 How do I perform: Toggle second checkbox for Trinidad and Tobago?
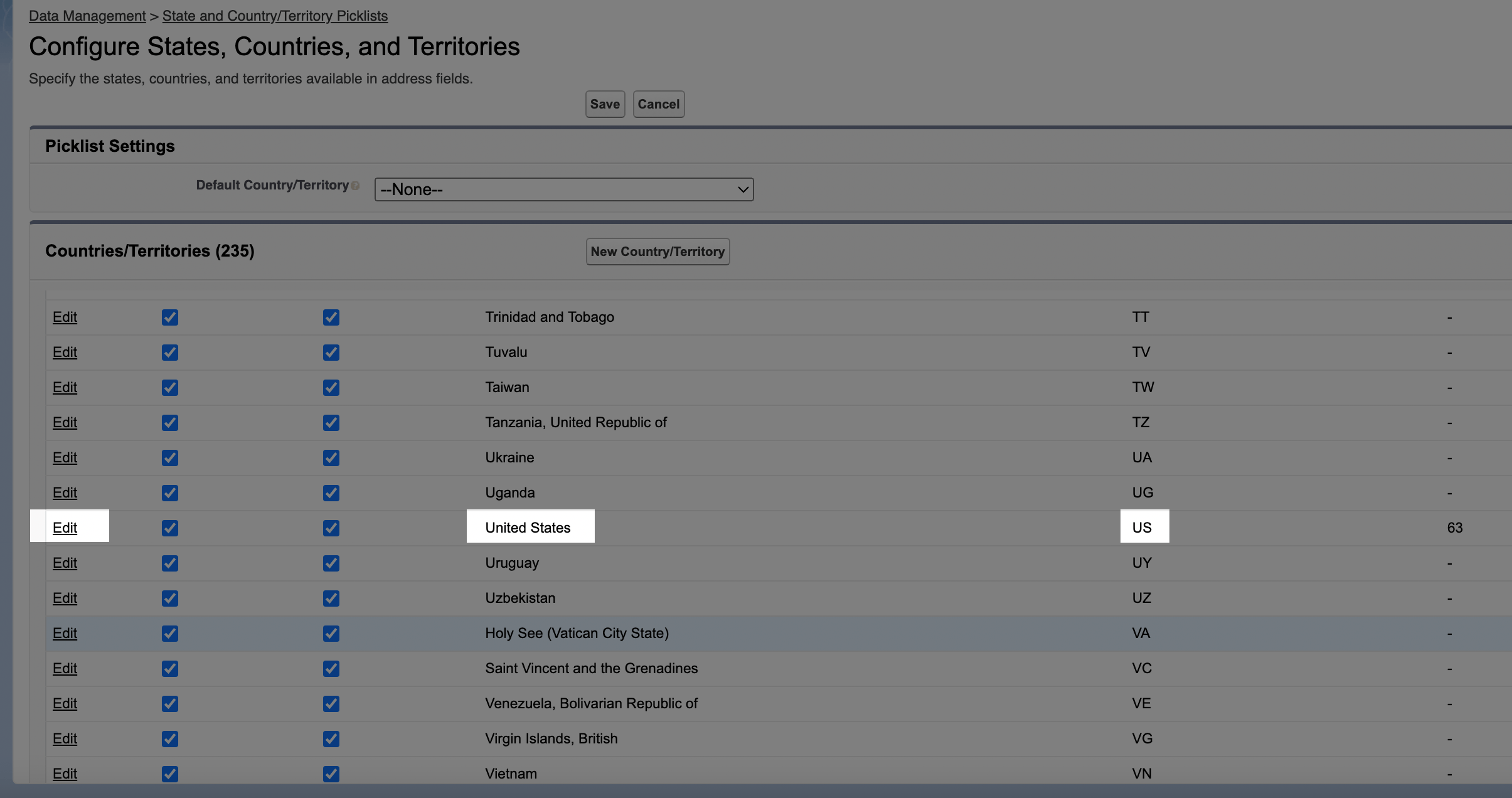(x=331, y=317)
